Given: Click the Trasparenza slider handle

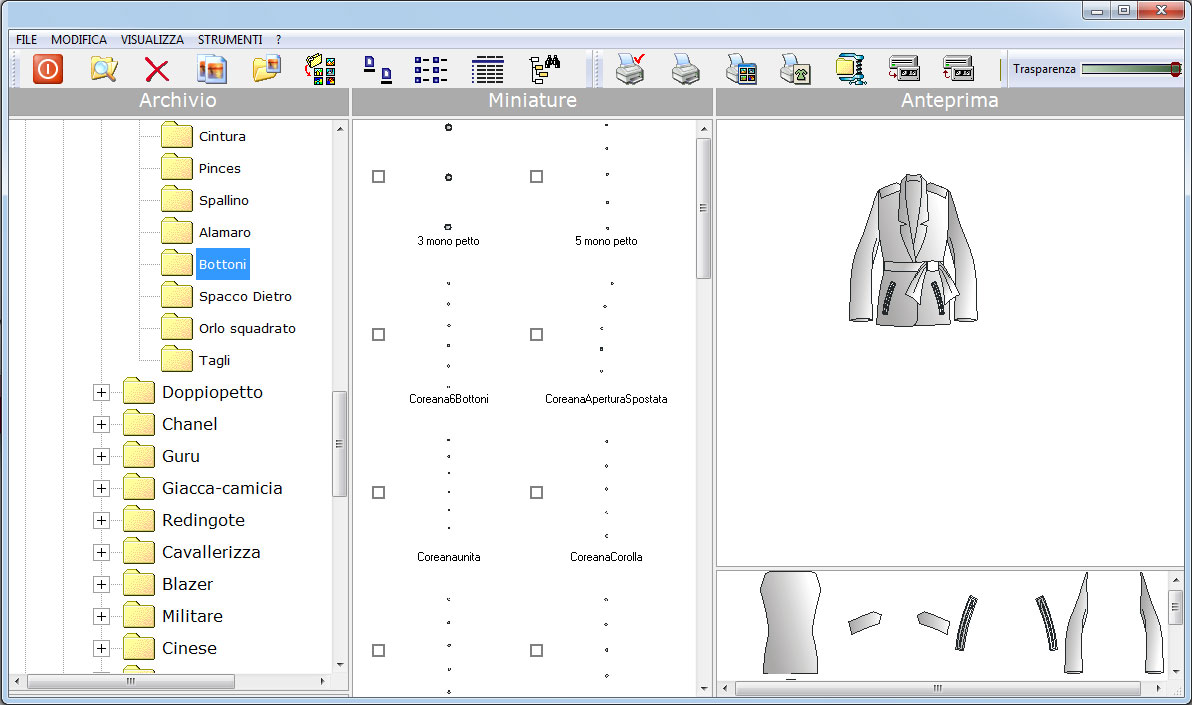Looking at the screenshot, I should [x=1175, y=69].
